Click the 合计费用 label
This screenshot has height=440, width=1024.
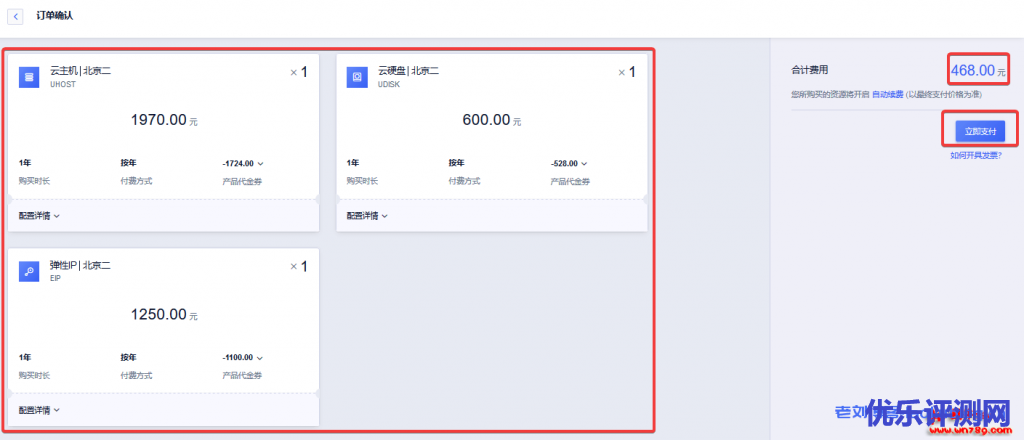tap(809, 70)
